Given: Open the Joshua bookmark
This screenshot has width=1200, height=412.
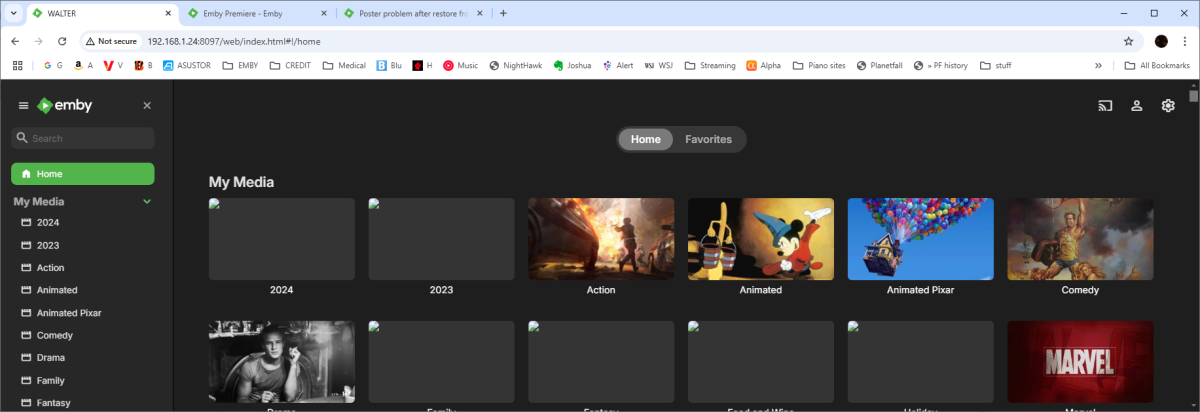Looking at the screenshot, I should (572, 65).
